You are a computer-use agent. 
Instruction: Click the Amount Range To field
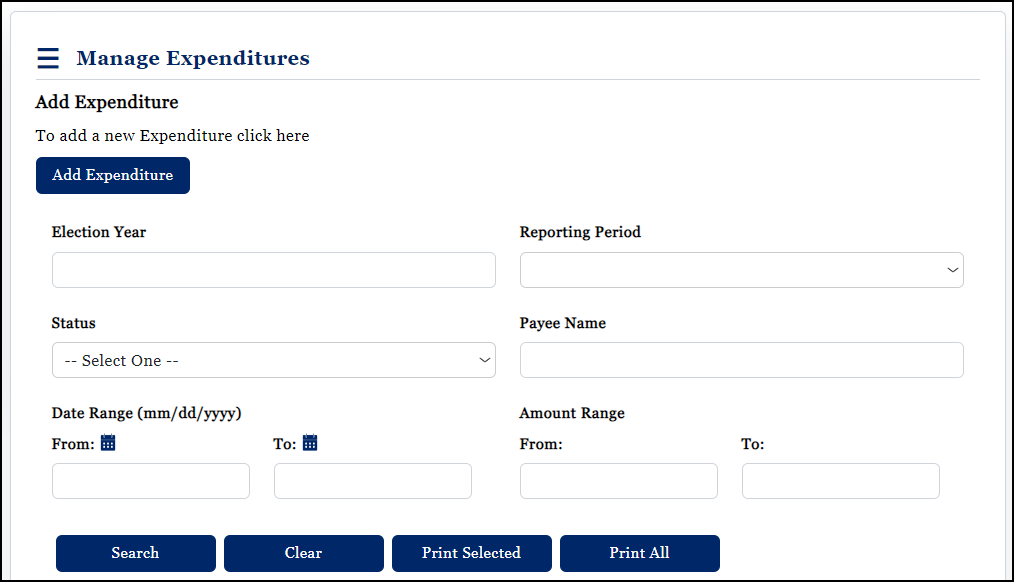click(840, 481)
